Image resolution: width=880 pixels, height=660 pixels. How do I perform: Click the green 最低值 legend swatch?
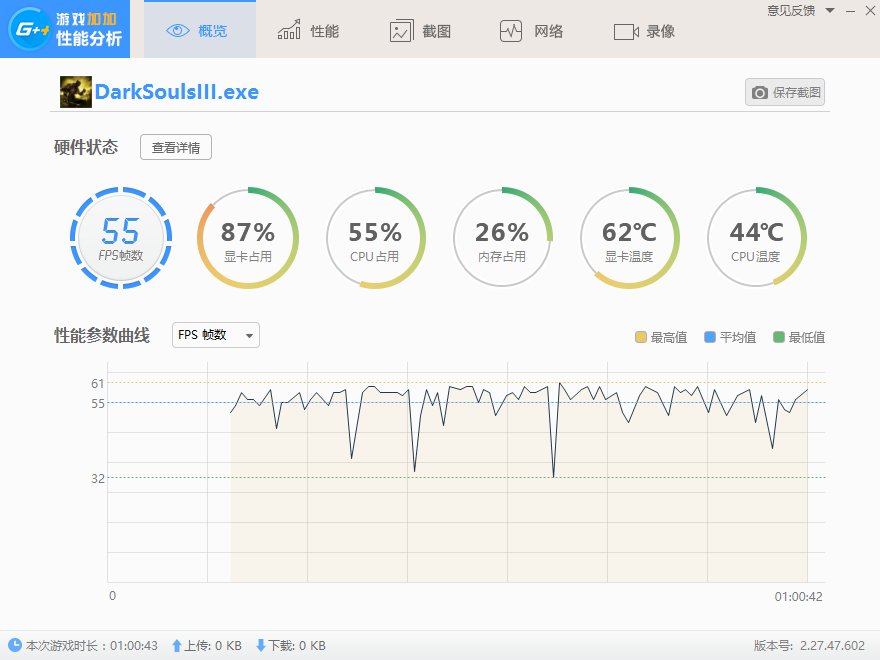[778, 337]
